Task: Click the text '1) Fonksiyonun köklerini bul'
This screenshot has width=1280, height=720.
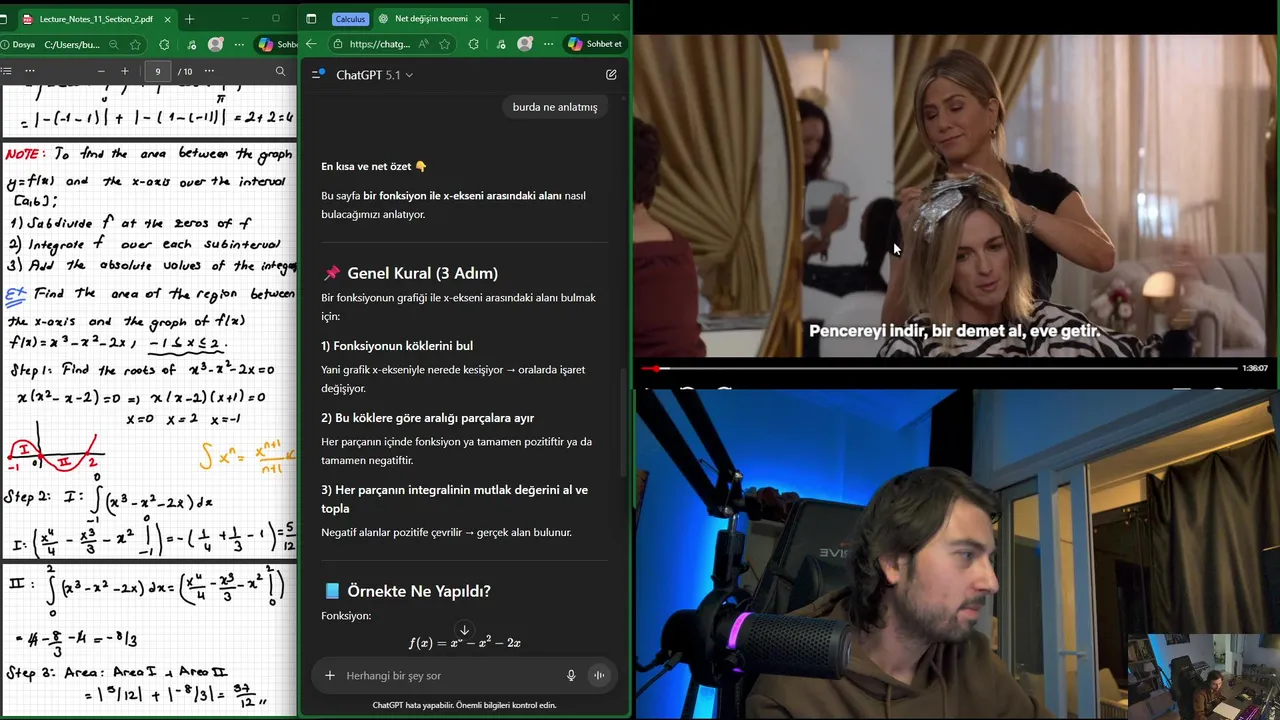Action: 397,346
